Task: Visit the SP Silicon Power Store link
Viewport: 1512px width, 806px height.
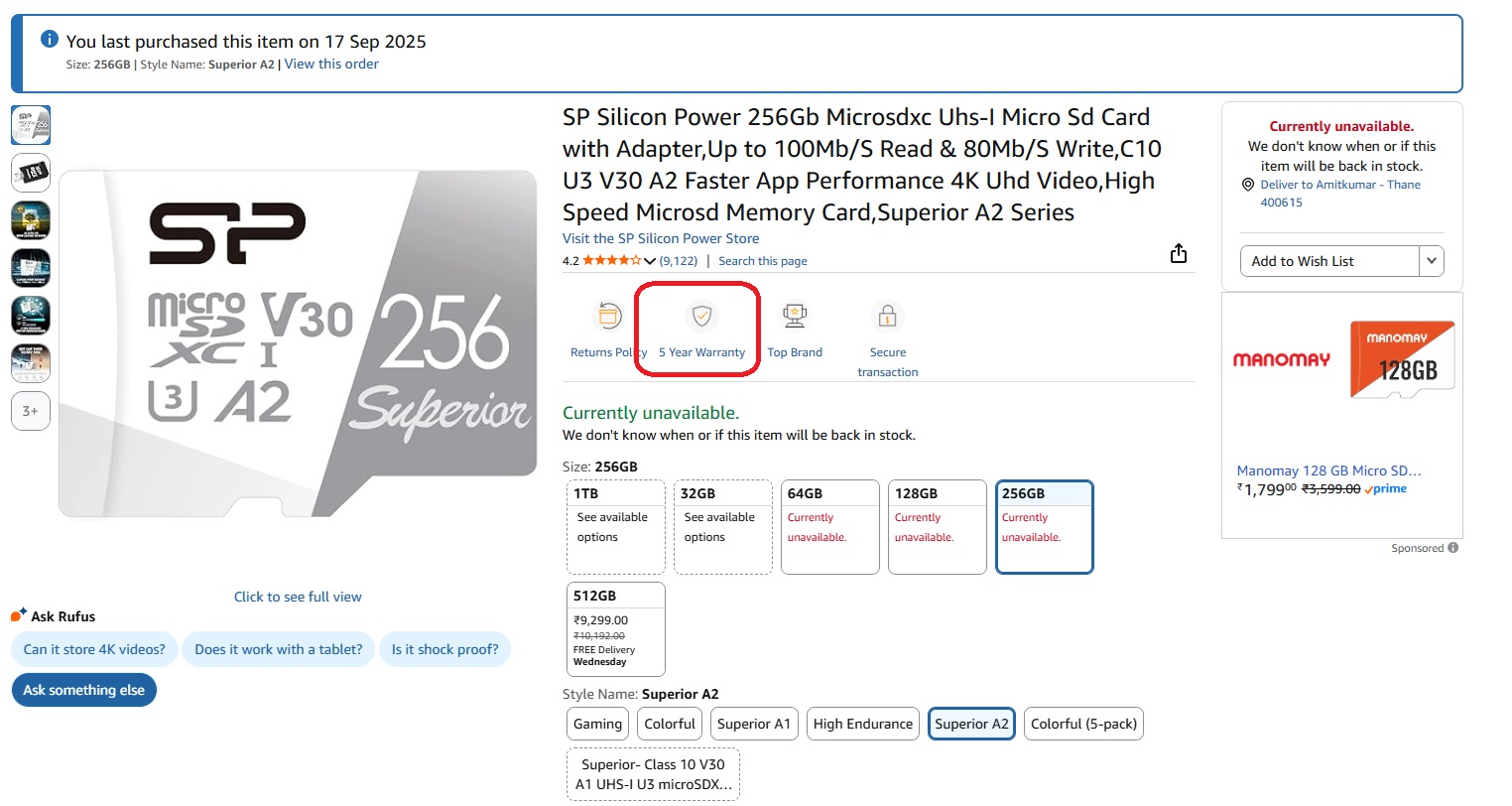Action: [661, 238]
